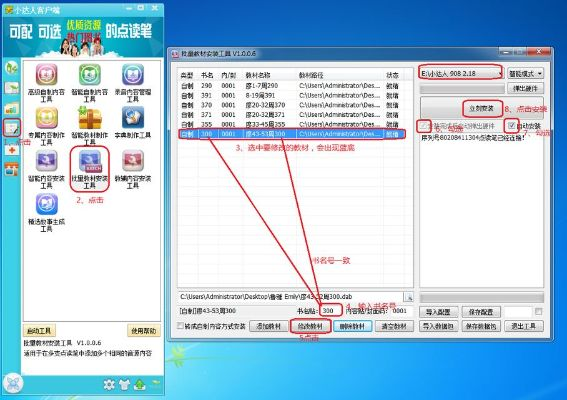Click the 添加教材 button

click(x=268, y=326)
